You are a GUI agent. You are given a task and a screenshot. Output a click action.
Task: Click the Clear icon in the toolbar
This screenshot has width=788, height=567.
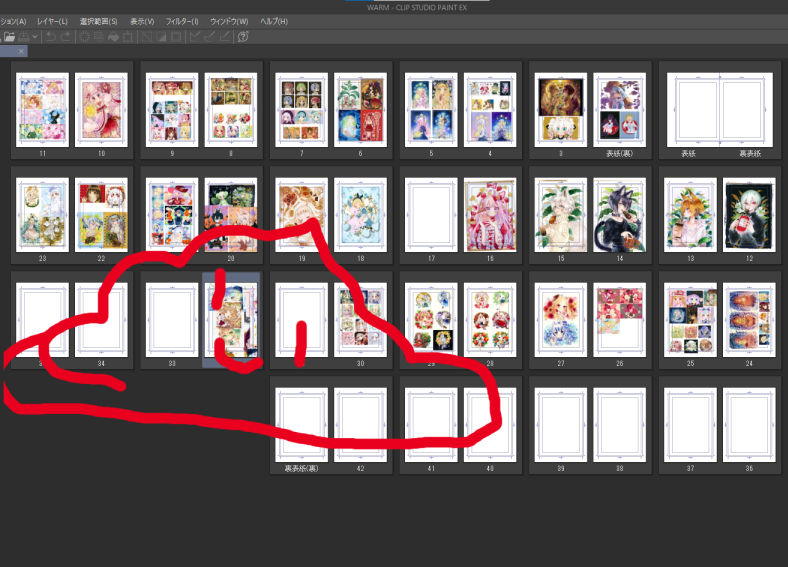pyautogui.click(x=84, y=37)
